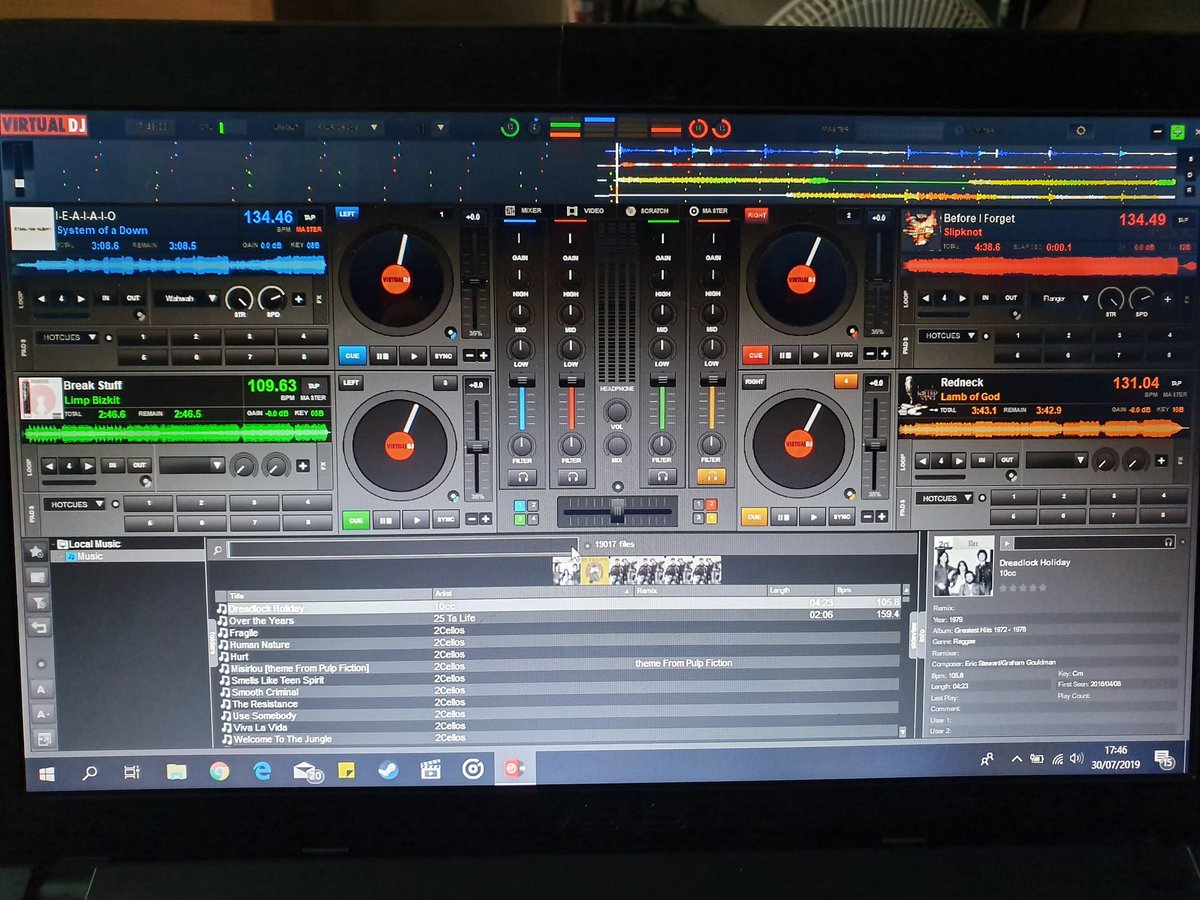Viewport: 1200px width, 900px height.
Task: Toggle SYNC on the Before I Forget deck
Action: (x=844, y=354)
